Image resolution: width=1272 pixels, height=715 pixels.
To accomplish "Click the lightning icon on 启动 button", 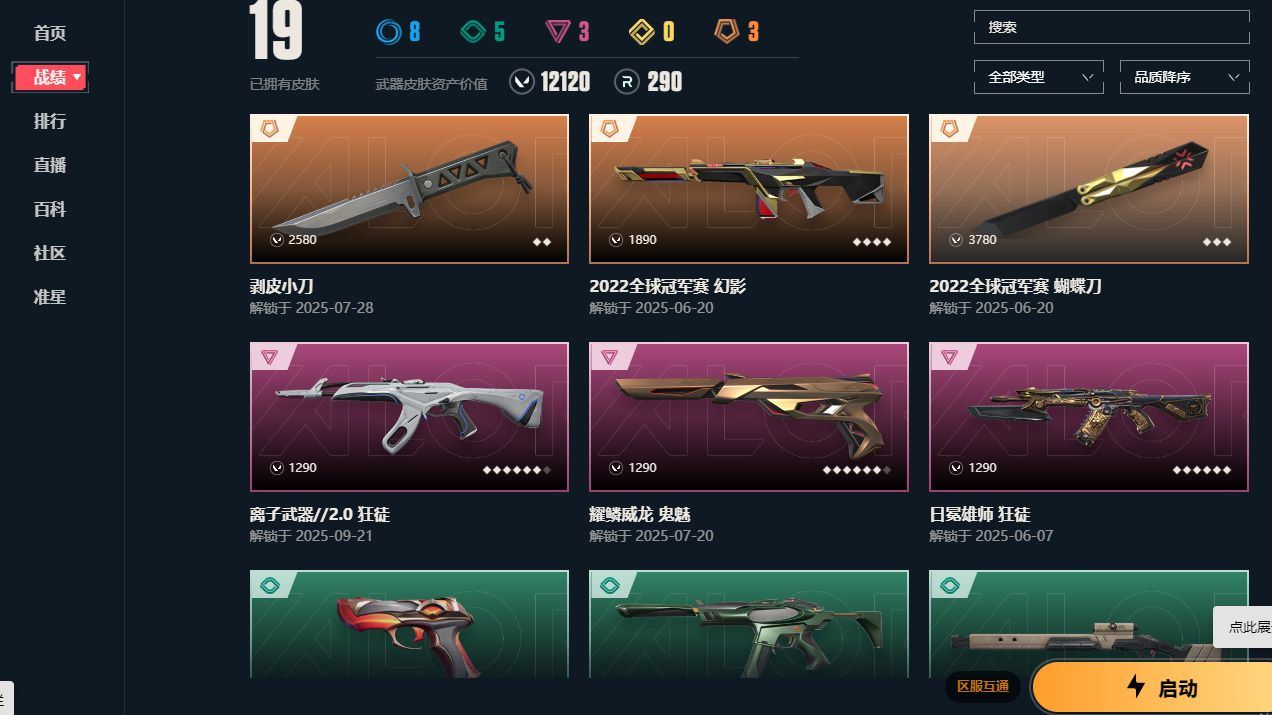I will point(1136,687).
